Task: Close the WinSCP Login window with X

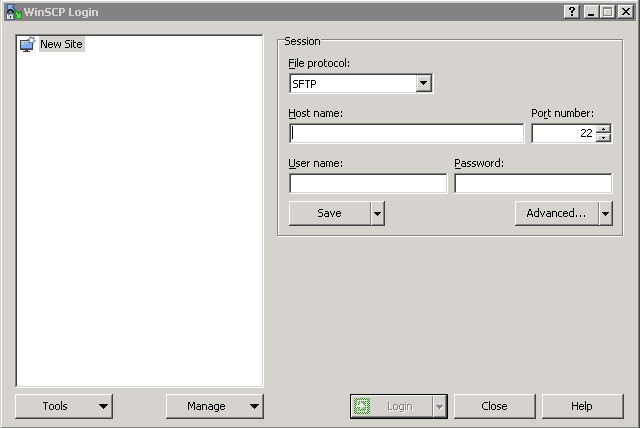Action: coord(626,11)
